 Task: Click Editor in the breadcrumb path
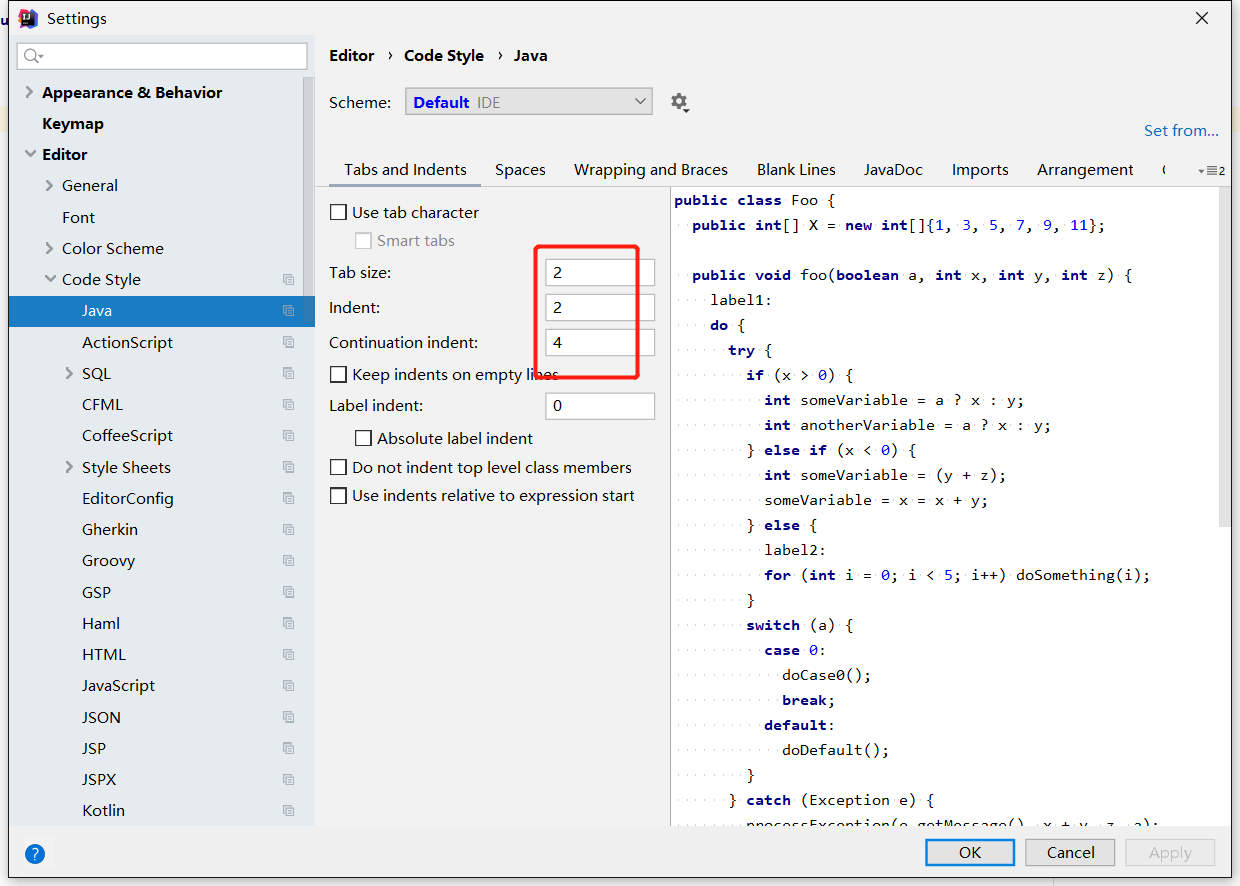(352, 56)
